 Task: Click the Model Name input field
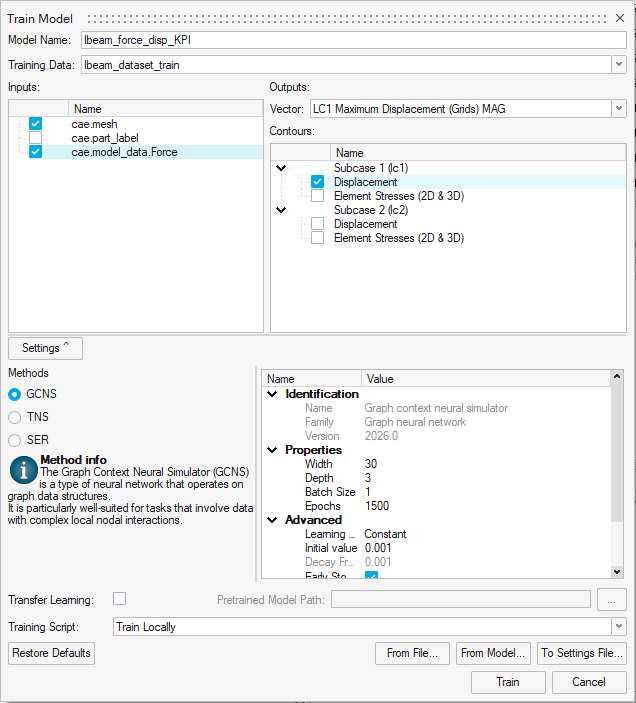point(354,40)
